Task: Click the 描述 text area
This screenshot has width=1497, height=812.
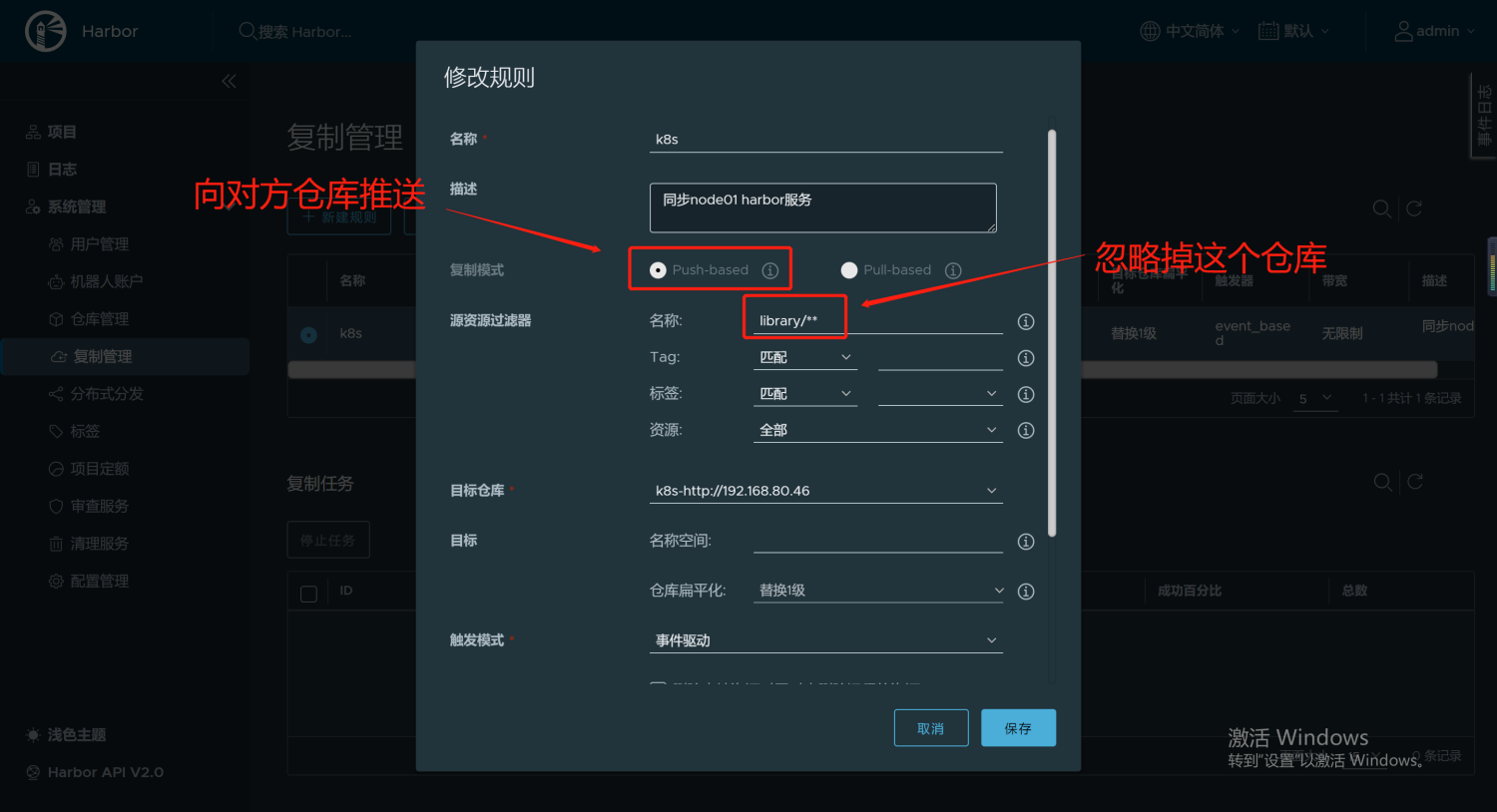Action: [823, 207]
